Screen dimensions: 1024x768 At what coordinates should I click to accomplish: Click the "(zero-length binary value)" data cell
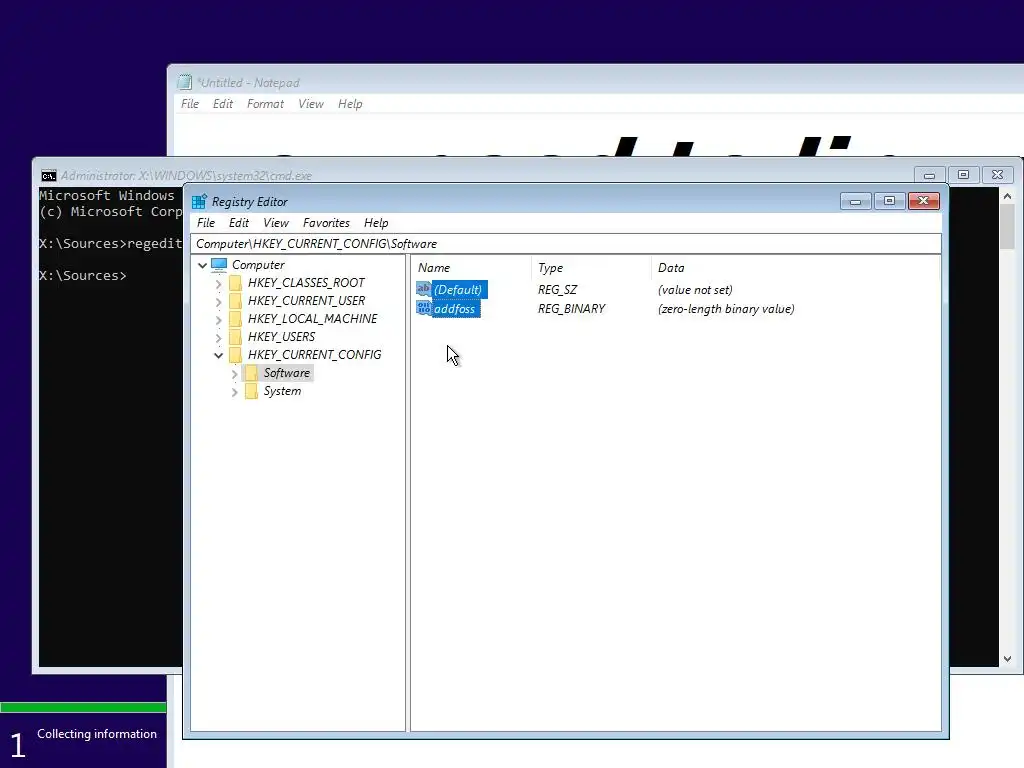tap(726, 309)
